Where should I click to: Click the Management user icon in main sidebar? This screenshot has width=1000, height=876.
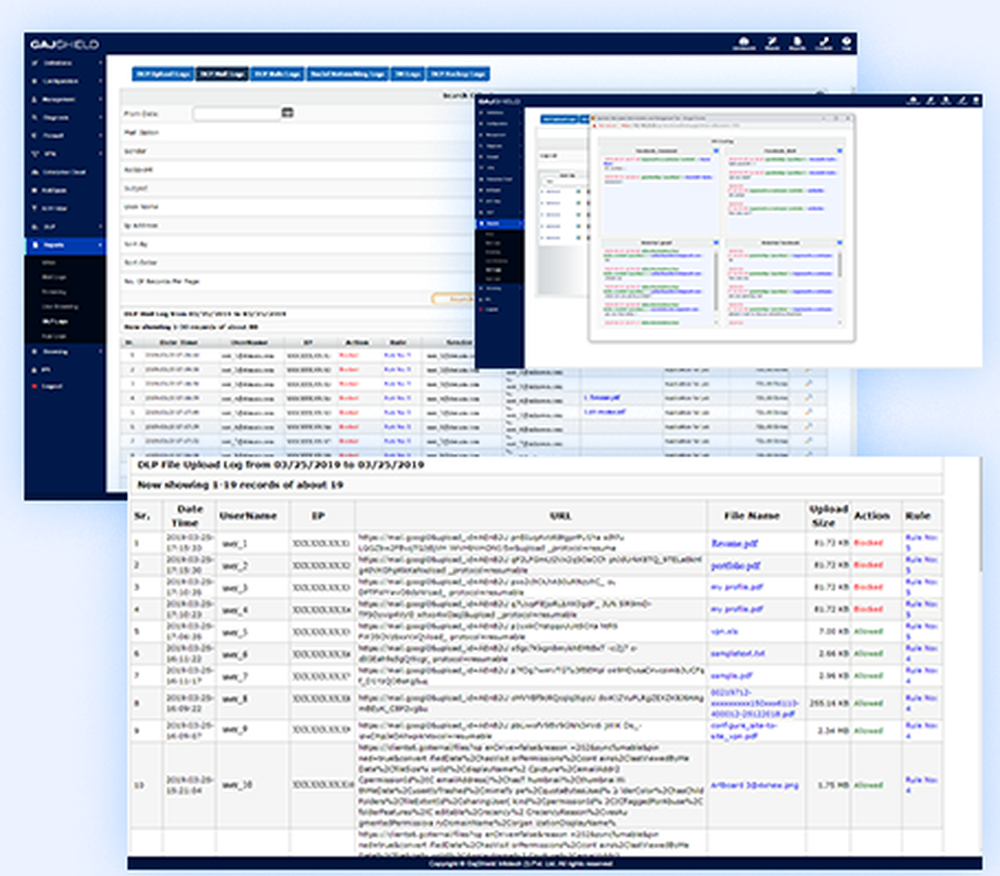coord(35,99)
